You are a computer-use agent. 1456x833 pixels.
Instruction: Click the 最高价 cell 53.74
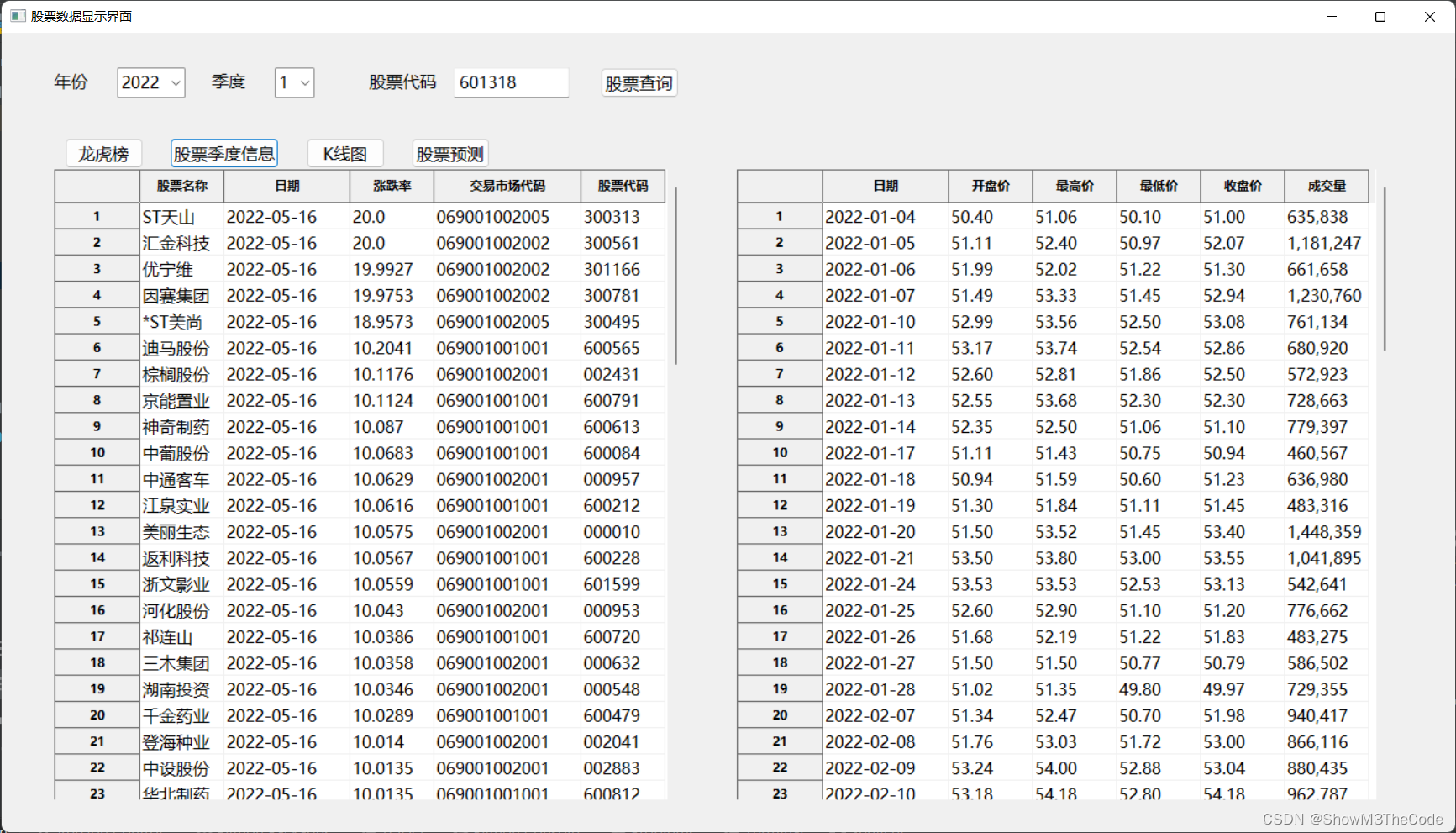tap(1075, 348)
